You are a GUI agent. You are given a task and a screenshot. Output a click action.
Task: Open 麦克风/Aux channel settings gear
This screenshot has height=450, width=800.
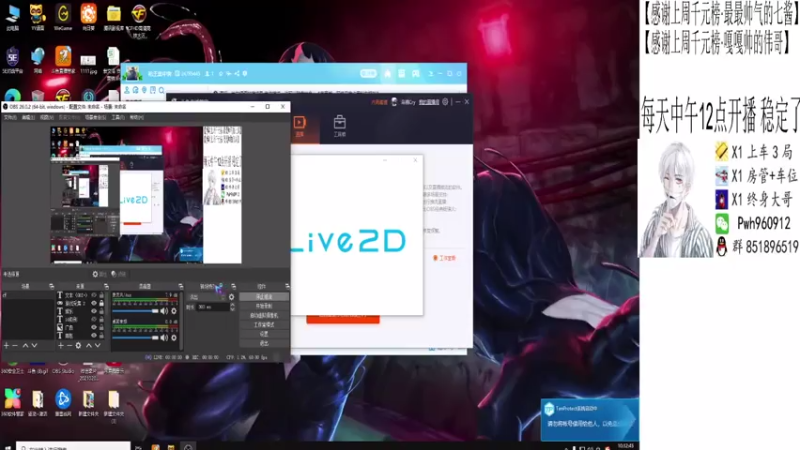click(173, 311)
